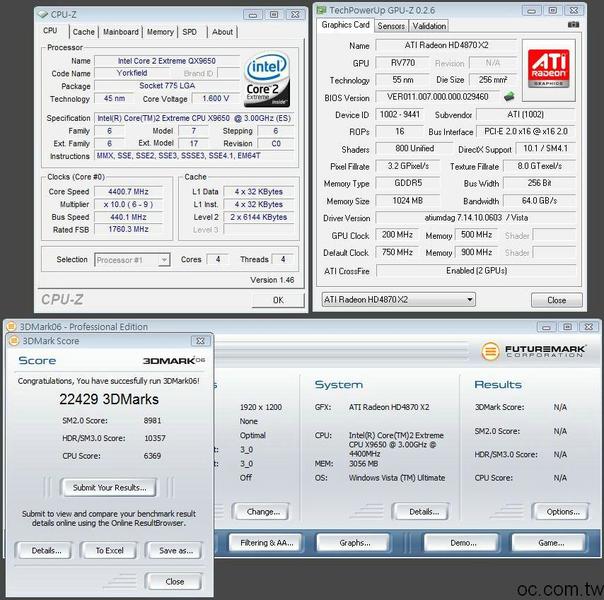Click Details in the 3DMark Score dialog
Image resolution: width=604 pixels, height=600 pixels.
tap(46, 551)
